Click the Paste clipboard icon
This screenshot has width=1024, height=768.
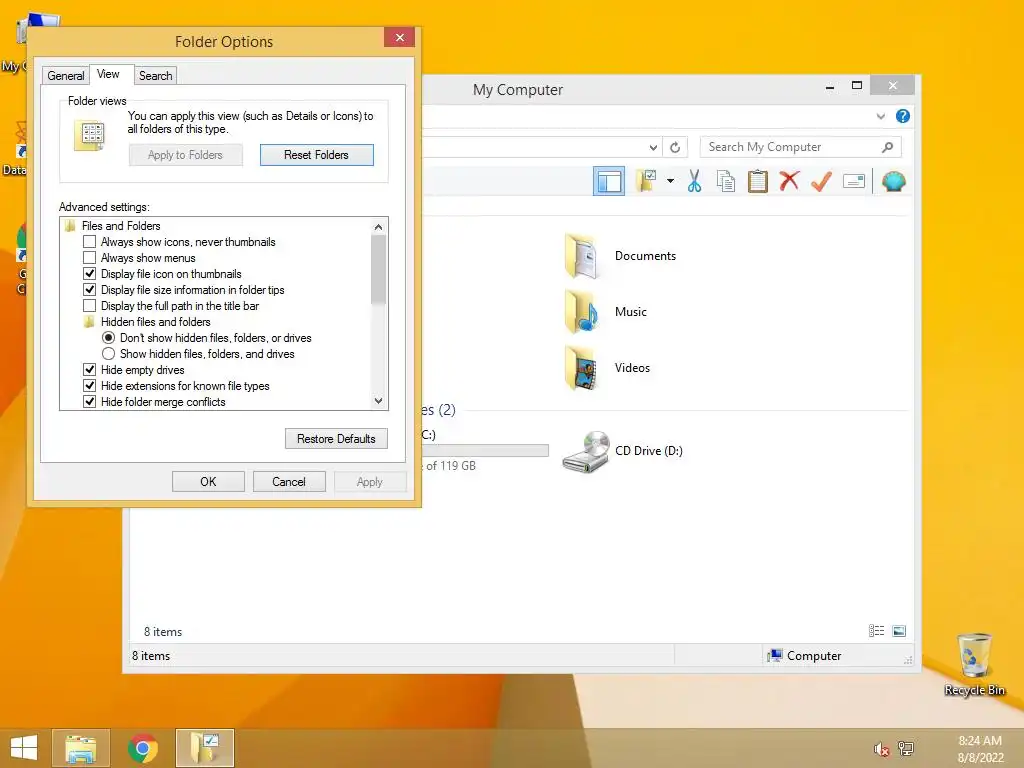pos(758,181)
